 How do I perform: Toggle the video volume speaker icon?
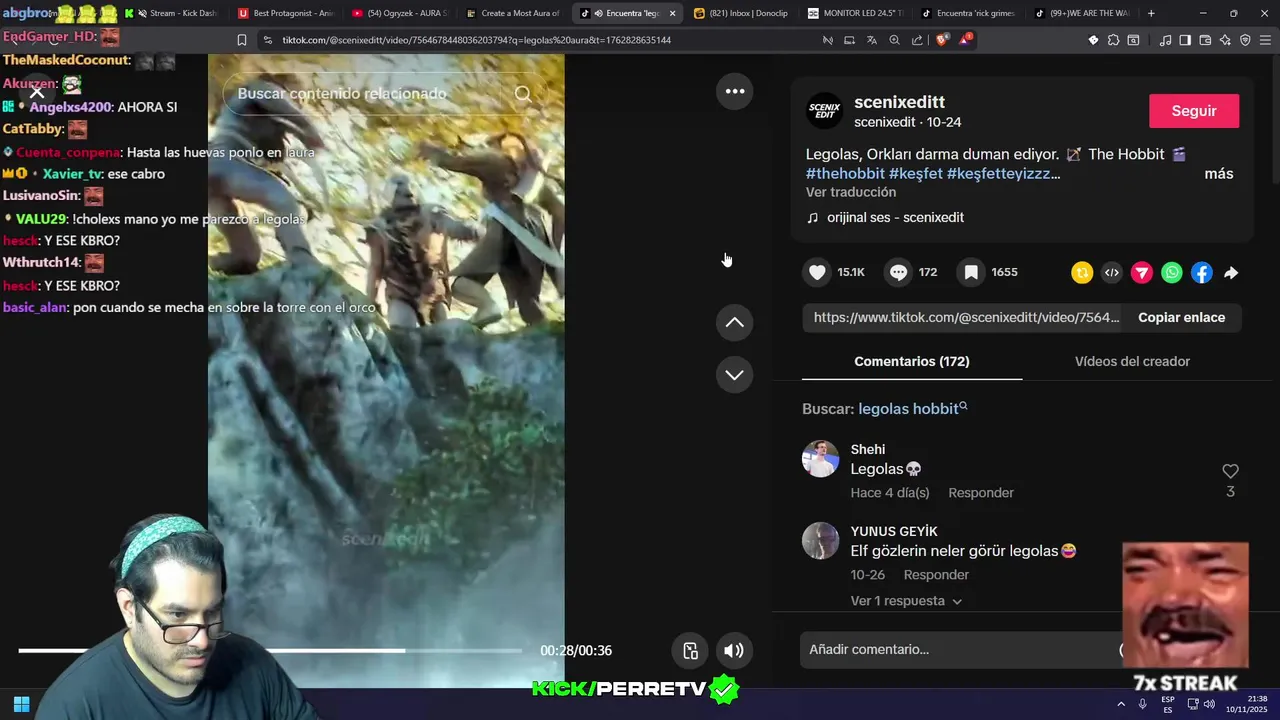pyautogui.click(x=734, y=651)
